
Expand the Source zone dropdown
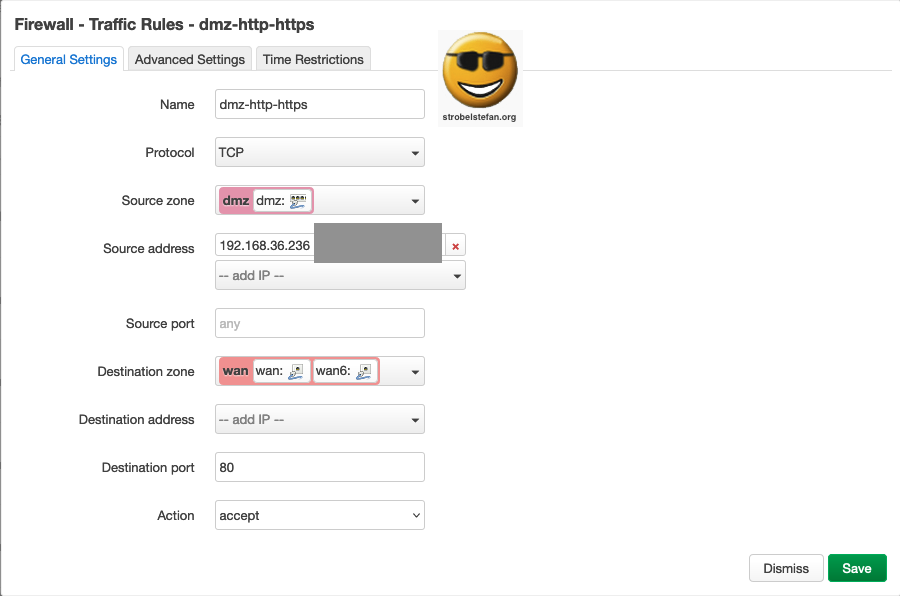[x=415, y=201]
